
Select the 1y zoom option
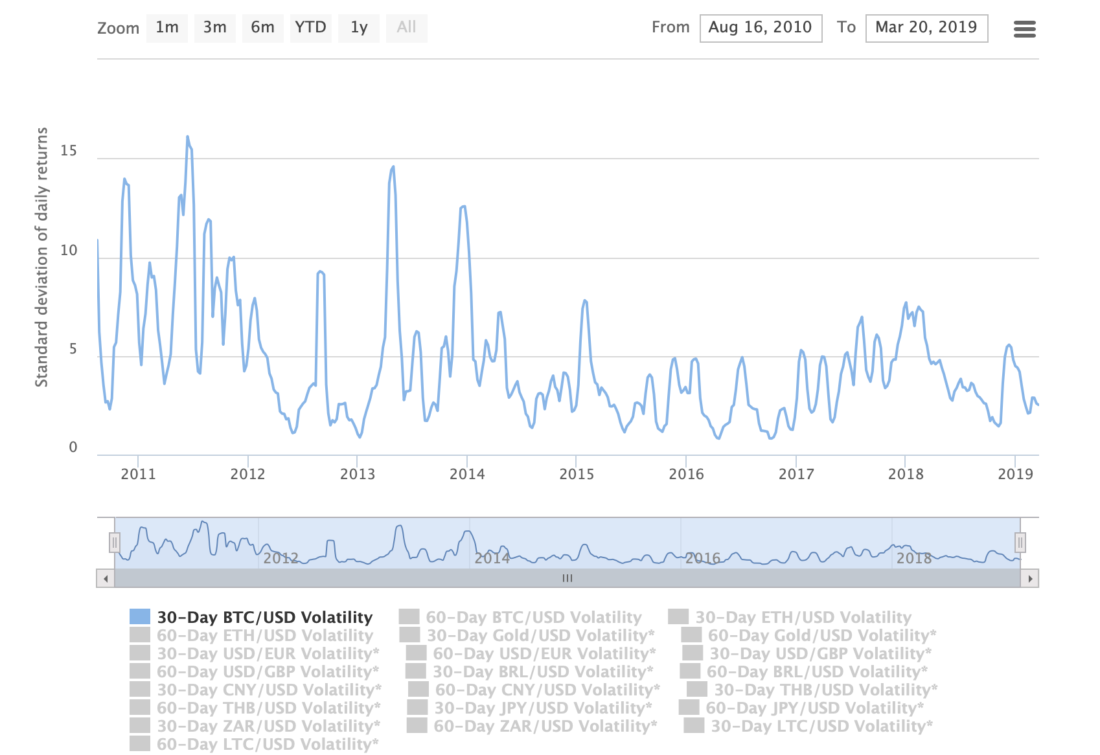[x=358, y=28]
